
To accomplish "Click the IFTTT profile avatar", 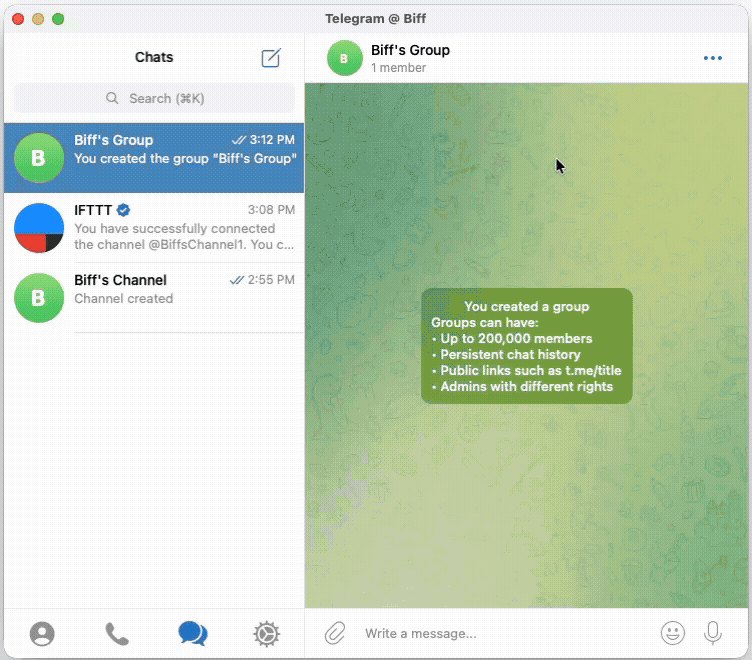I will 39,228.
